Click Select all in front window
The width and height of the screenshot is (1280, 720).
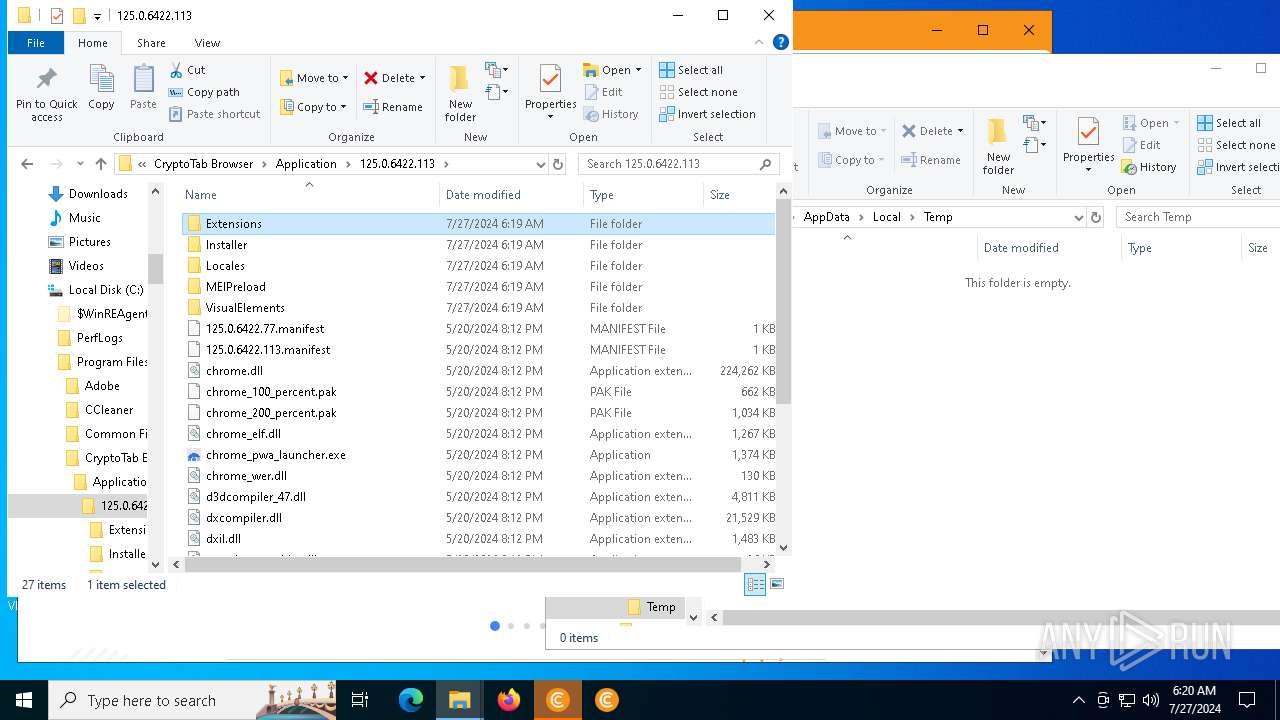691,70
